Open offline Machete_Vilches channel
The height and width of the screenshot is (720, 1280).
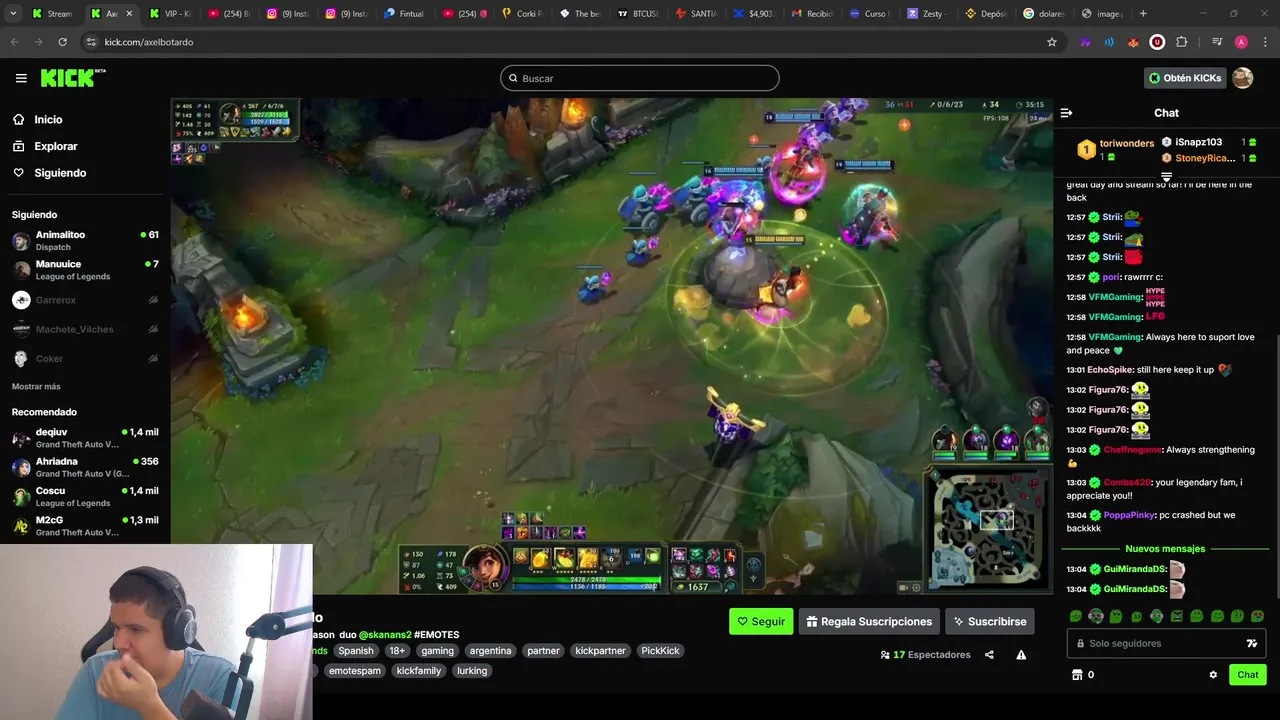tap(85, 329)
